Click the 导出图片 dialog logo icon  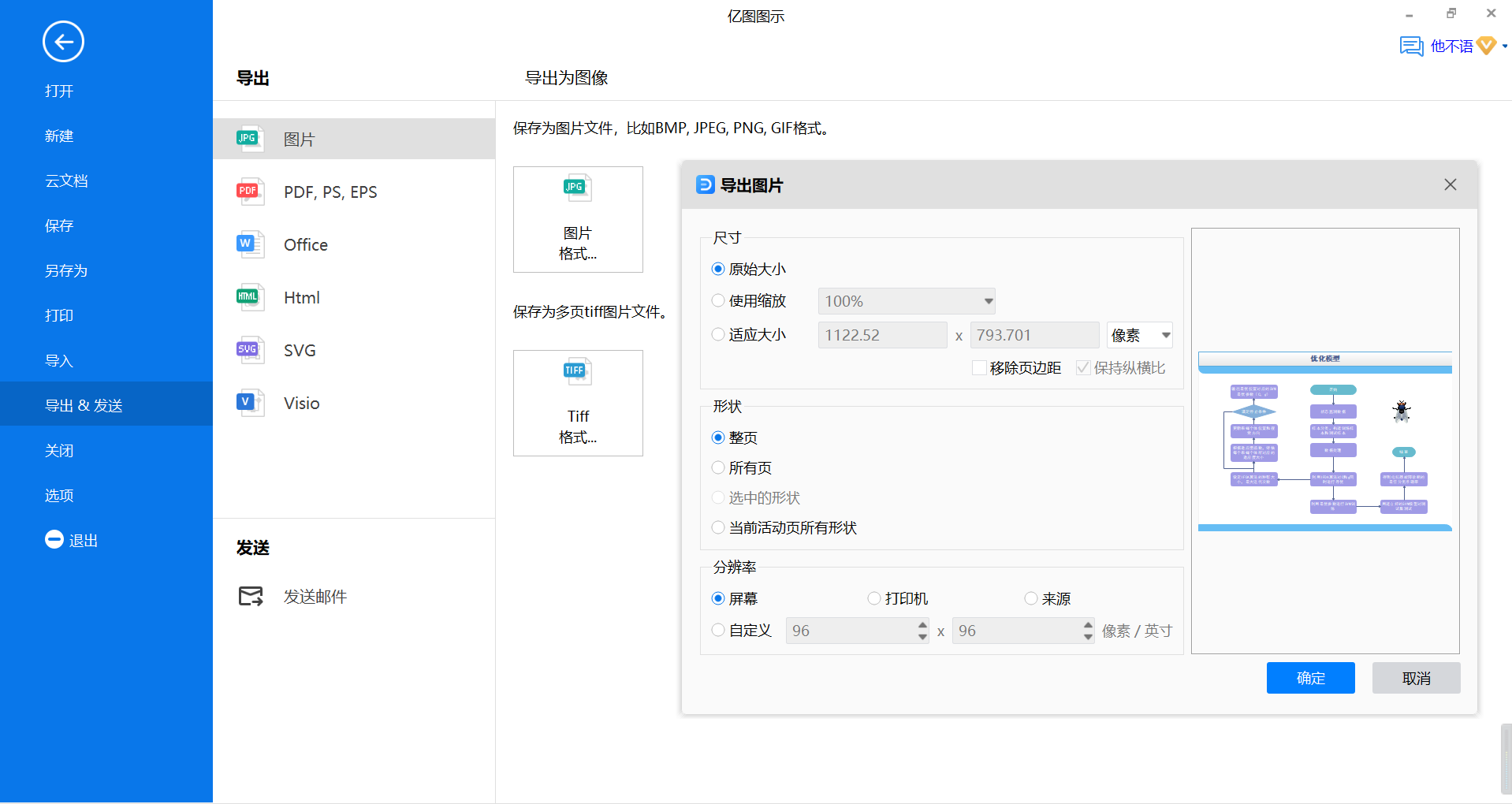pyautogui.click(x=706, y=185)
